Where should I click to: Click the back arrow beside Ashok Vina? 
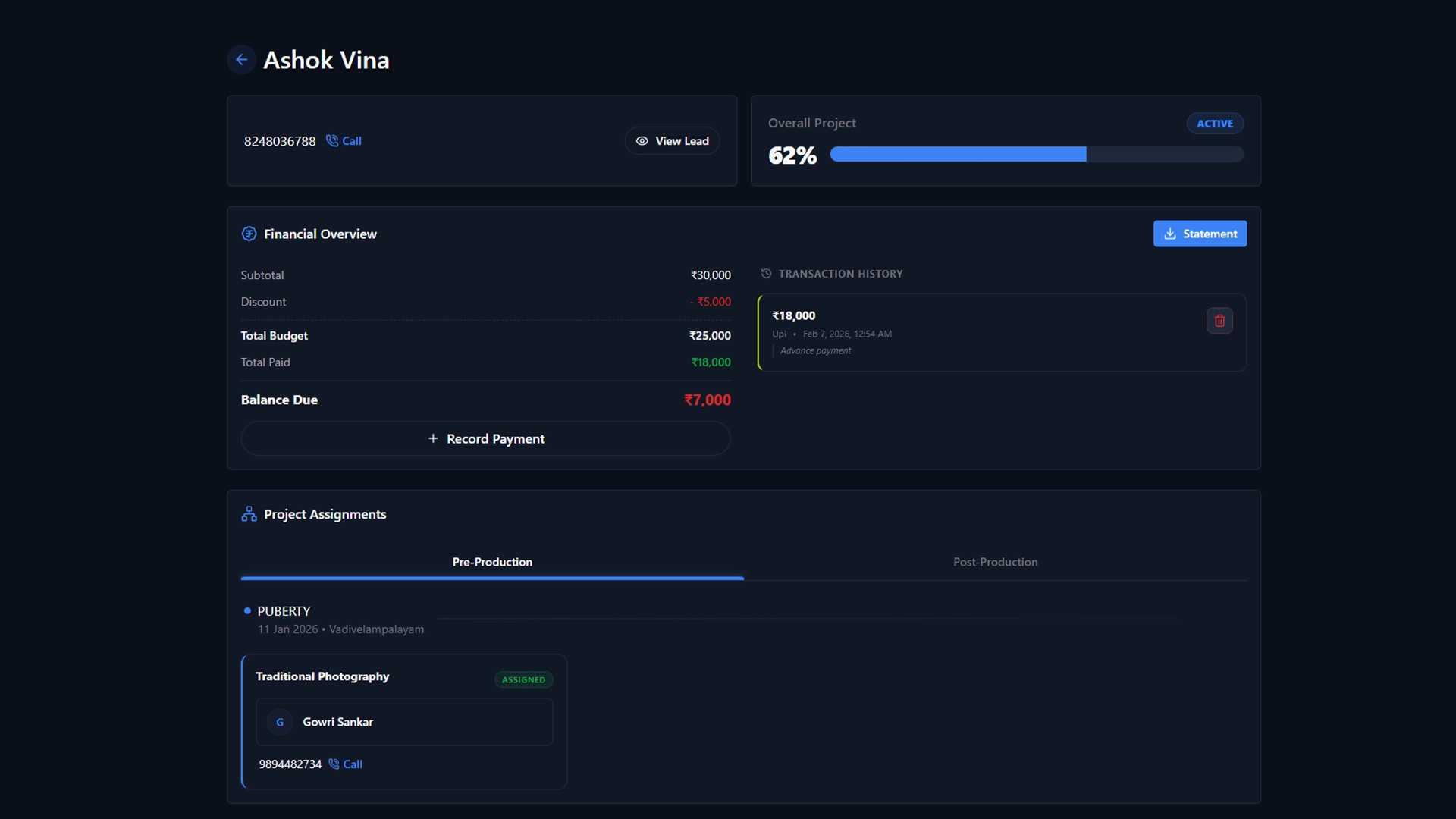241,59
